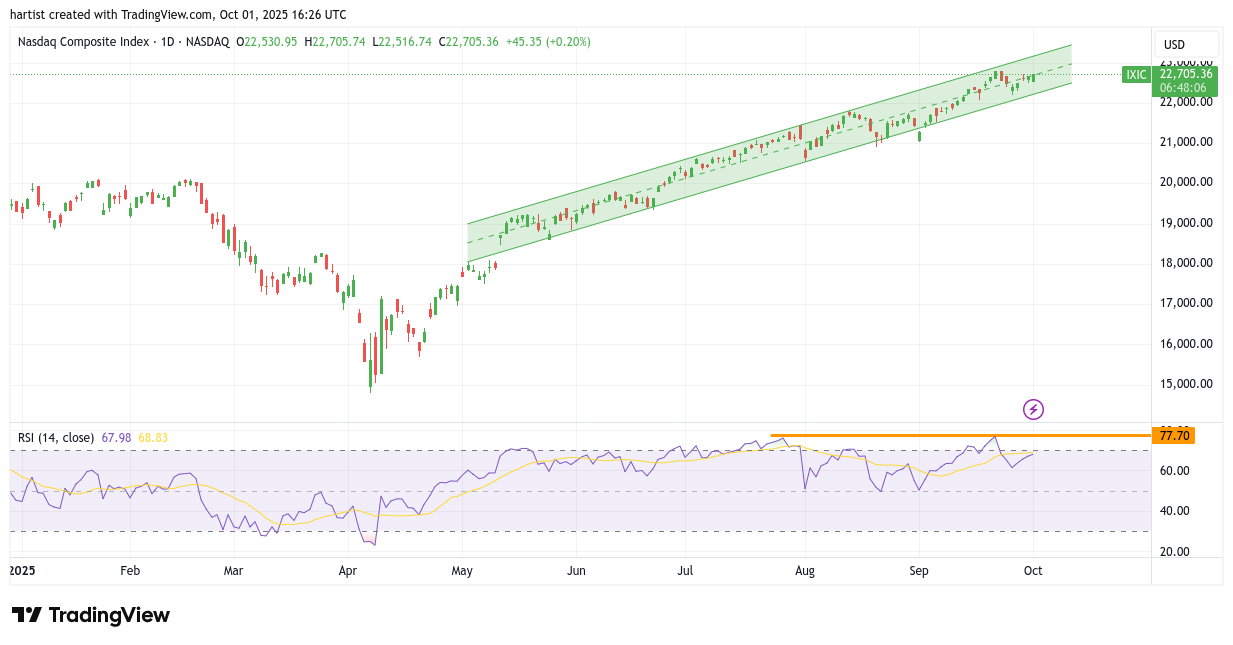
Task: Click the Oct label on the time axis
Action: [1033, 571]
